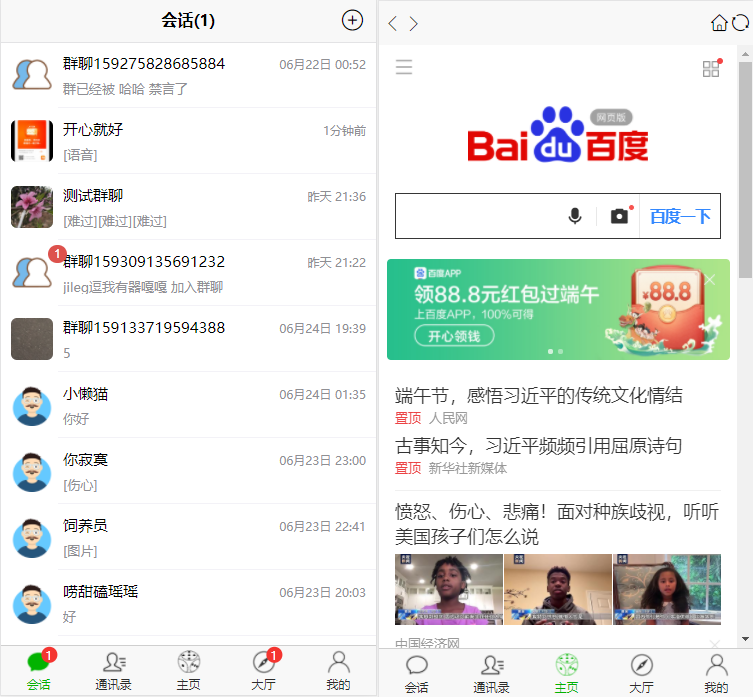Open the 饲养员 conversation
The height and width of the screenshot is (697, 756).
[x=189, y=537]
